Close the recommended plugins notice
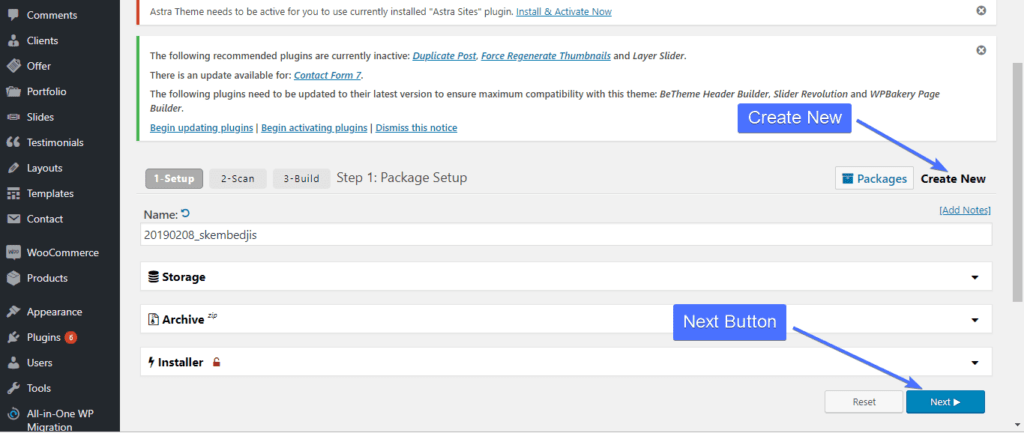The width and height of the screenshot is (1024, 433). (981, 50)
